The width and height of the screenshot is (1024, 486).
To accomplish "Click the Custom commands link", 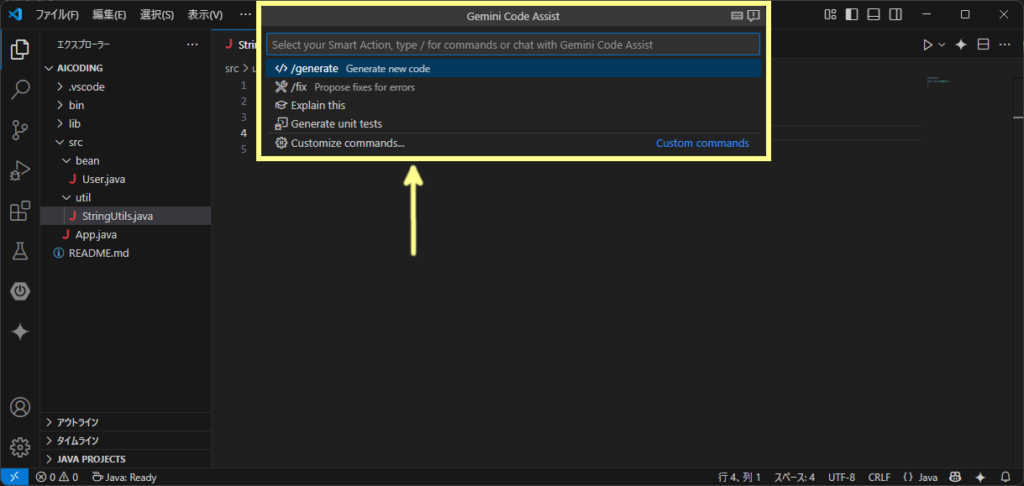I will [x=703, y=143].
